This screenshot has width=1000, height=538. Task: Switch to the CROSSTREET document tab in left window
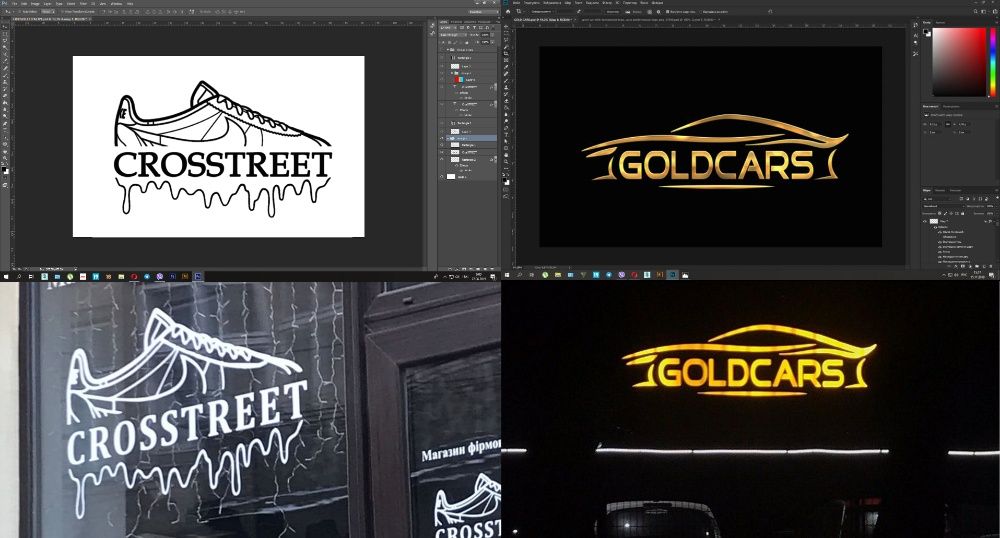coord(50,20)
